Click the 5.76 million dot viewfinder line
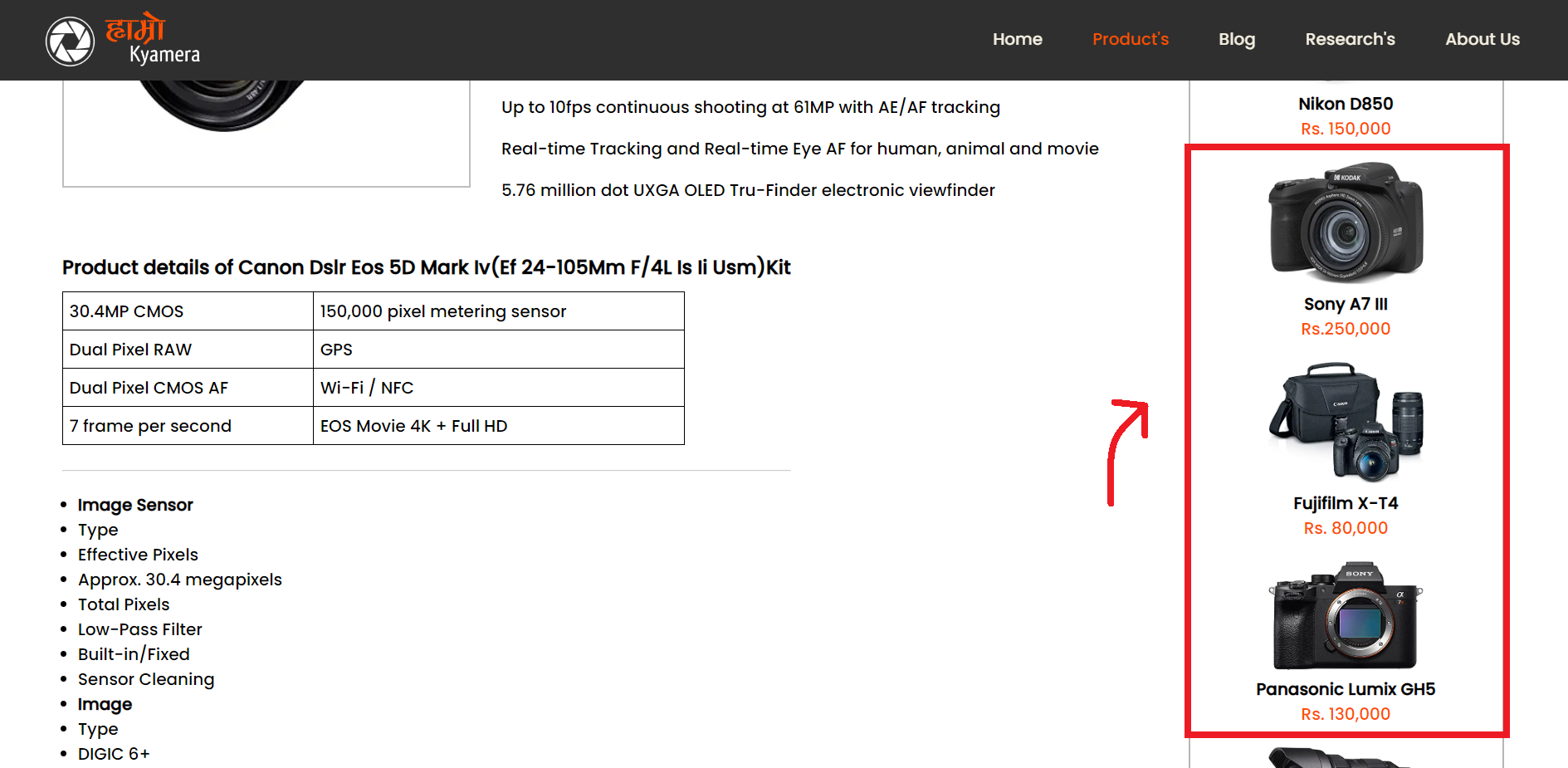Screen dimensions: 1568x768 pyautogui.click(x=748, y=190)
